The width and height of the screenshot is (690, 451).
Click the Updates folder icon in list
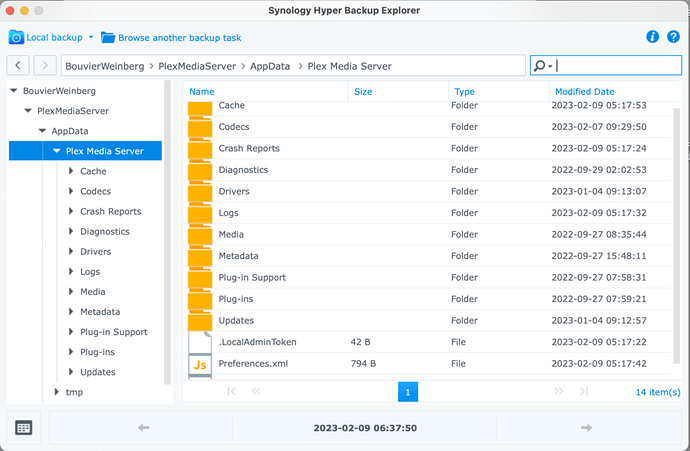pos(200,322)
